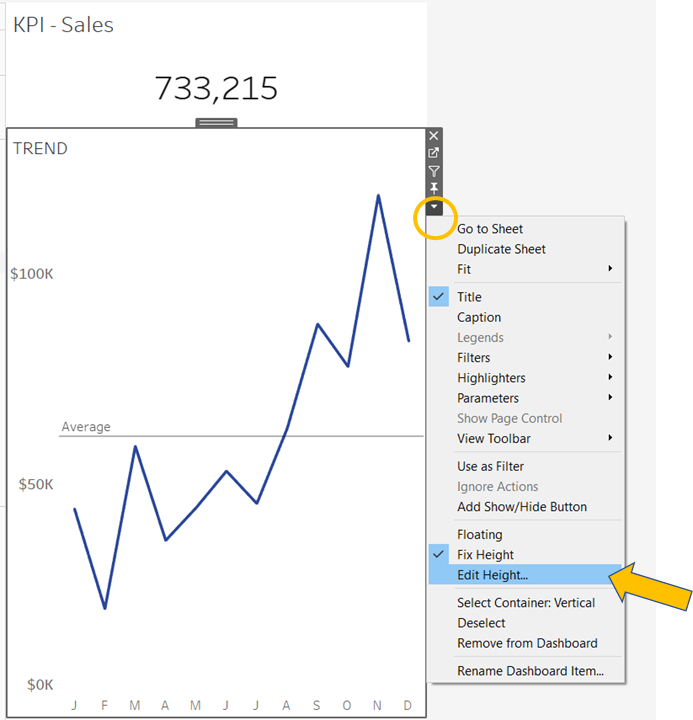Image resolution: width=693 pixels, height=720 pixels.
Task: Click the Fix Height pin icon
Action: click(434, 188)
